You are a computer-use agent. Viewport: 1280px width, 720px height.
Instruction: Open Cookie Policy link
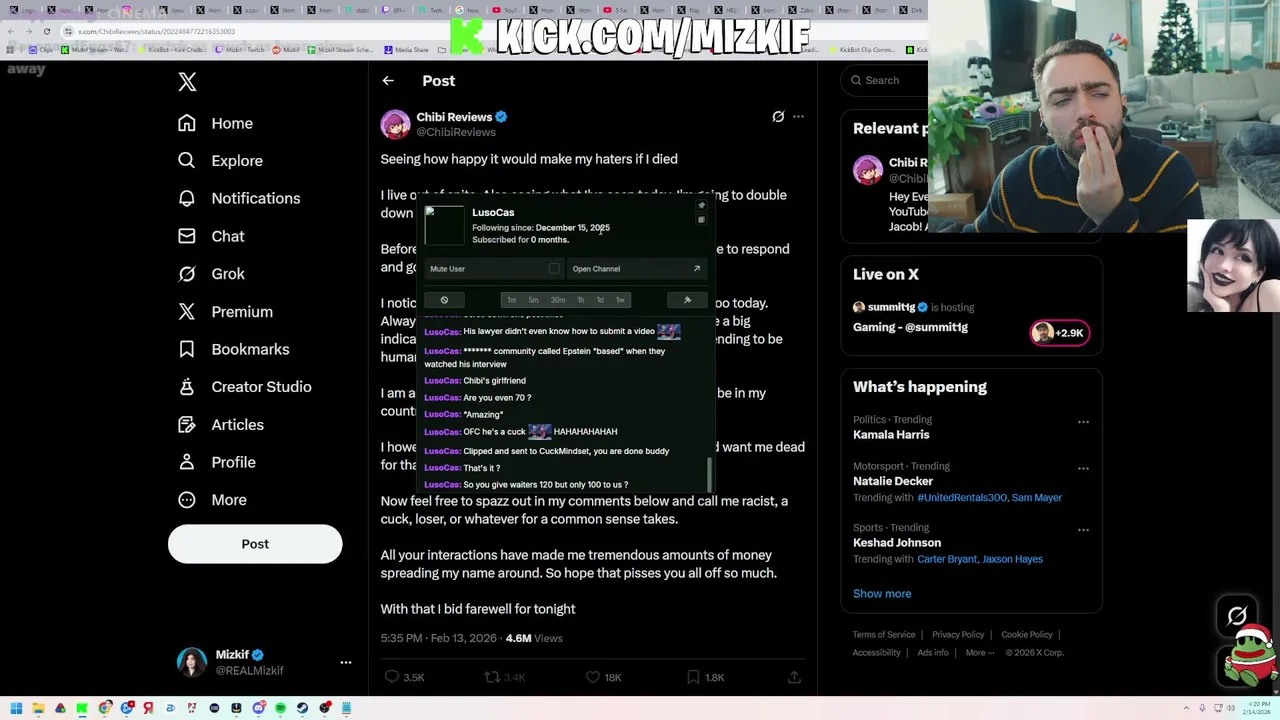tap(1027, 634)
